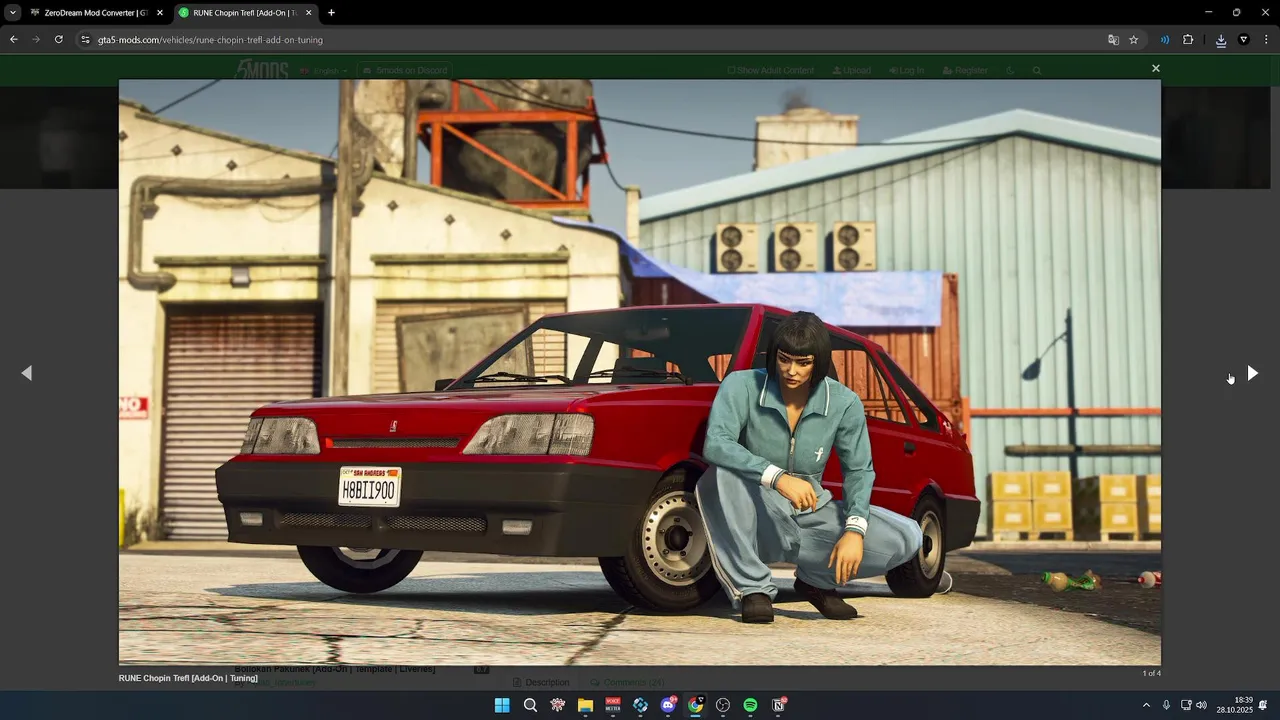Open Windows taskbar search
This screenshot has width=1280, height=720.
click(x=530, y=705)
